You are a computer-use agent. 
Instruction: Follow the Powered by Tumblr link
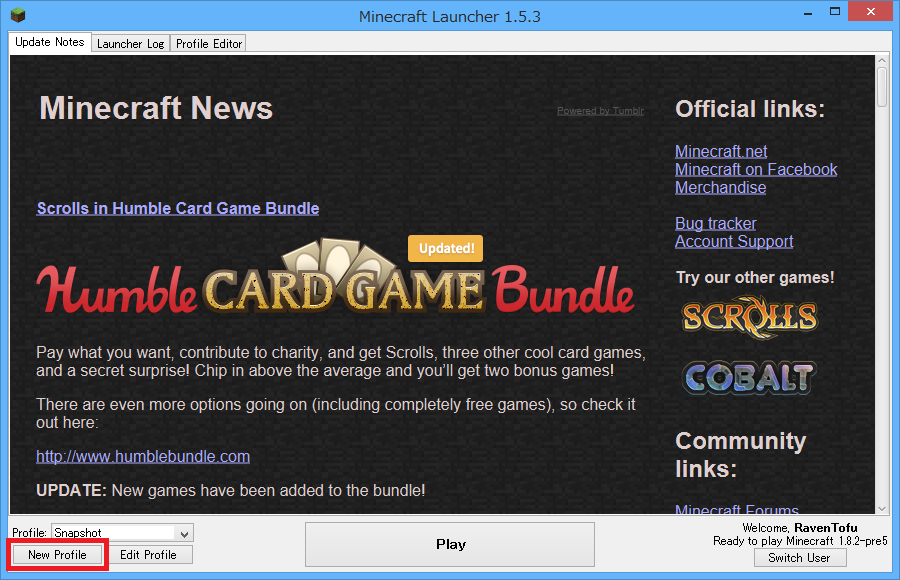pos(600,111)
